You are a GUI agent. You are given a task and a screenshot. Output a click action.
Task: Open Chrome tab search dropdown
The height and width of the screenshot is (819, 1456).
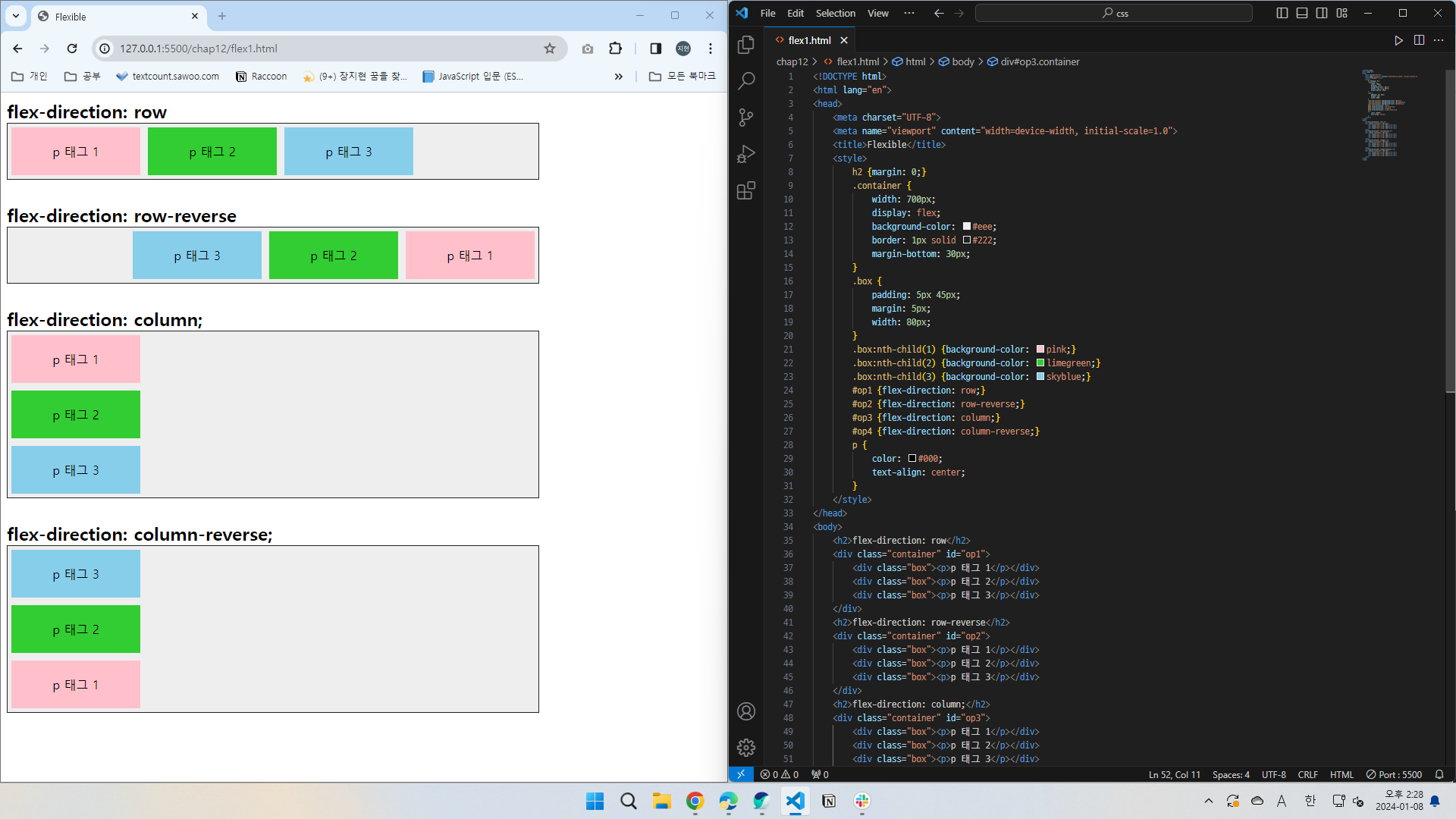point(16,15)
